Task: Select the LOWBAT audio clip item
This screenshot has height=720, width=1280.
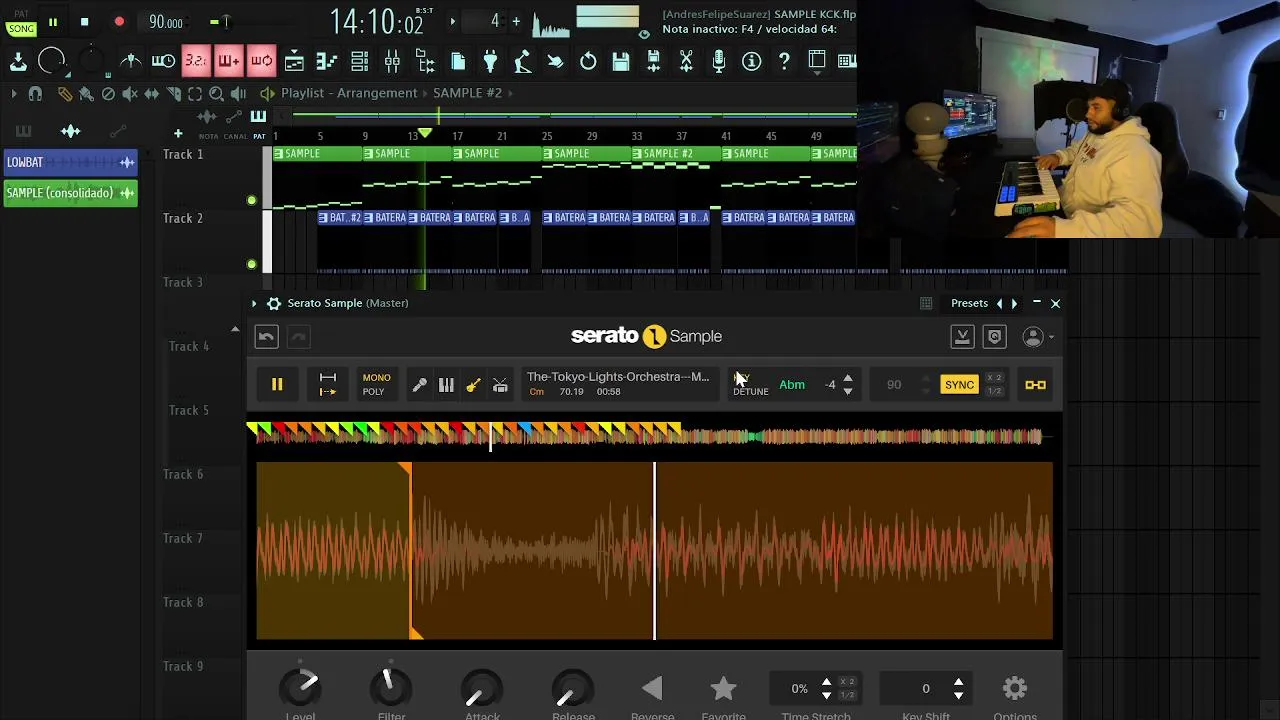Action: (70, 162)
